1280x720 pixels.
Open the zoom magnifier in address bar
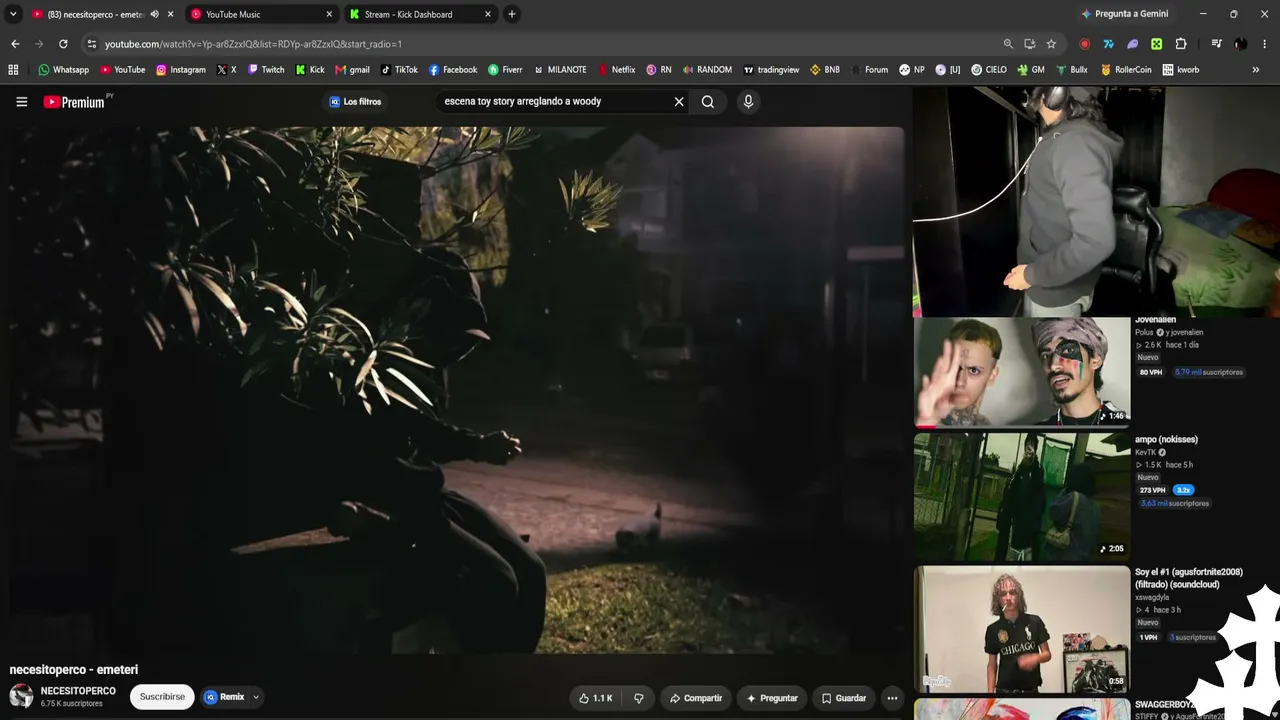(x=1008, y=44)
